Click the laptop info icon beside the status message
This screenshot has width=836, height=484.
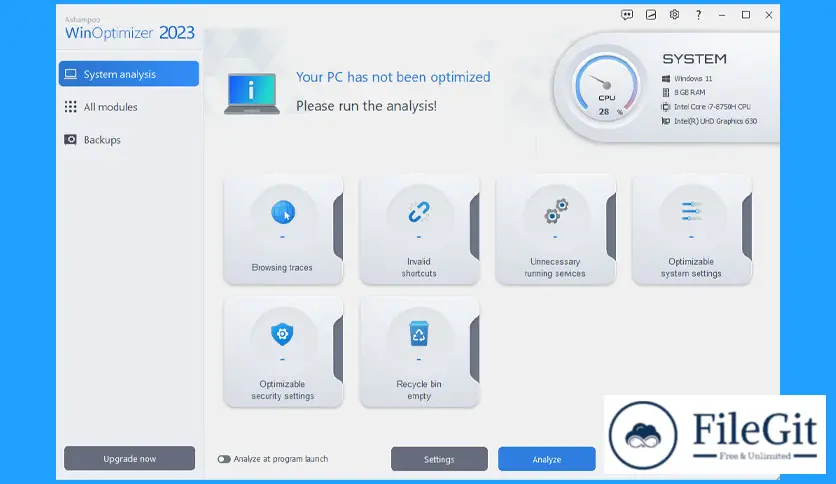(252, 94)
